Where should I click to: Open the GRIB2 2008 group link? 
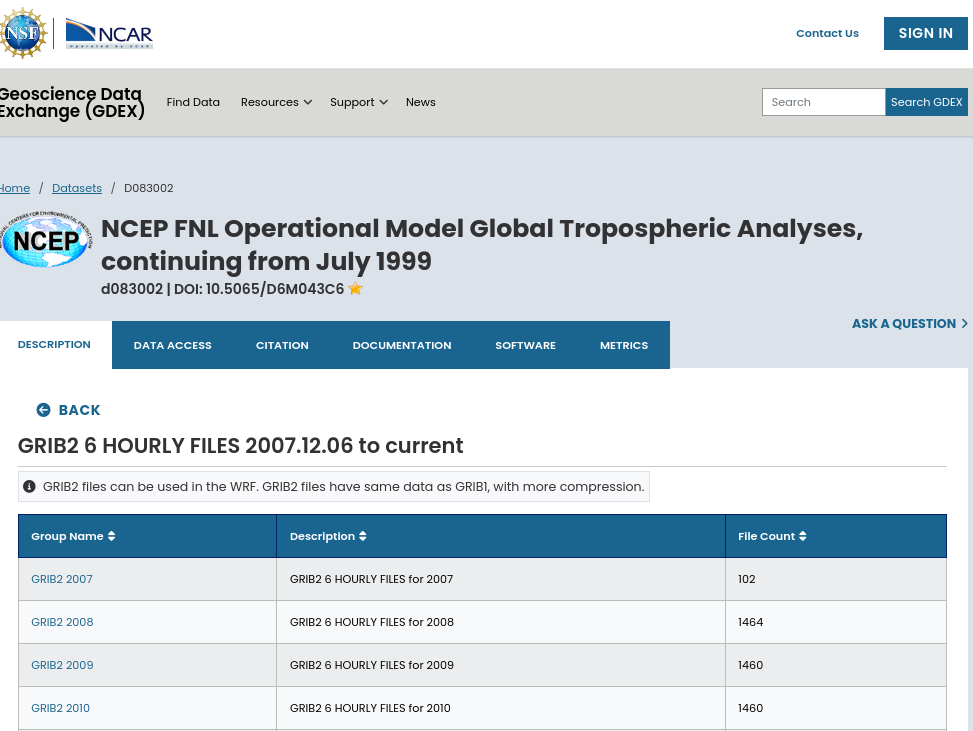pos(62,622)
